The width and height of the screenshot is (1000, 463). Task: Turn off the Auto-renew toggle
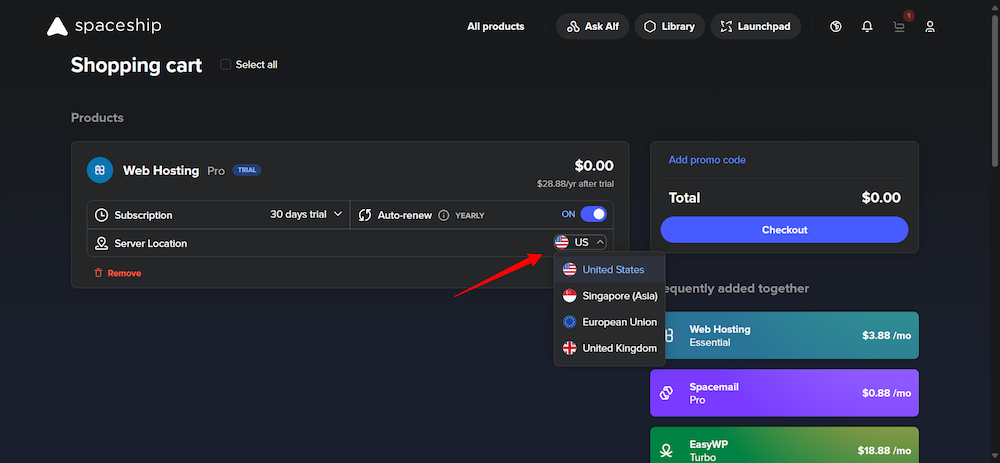click(x=593, y=214)
